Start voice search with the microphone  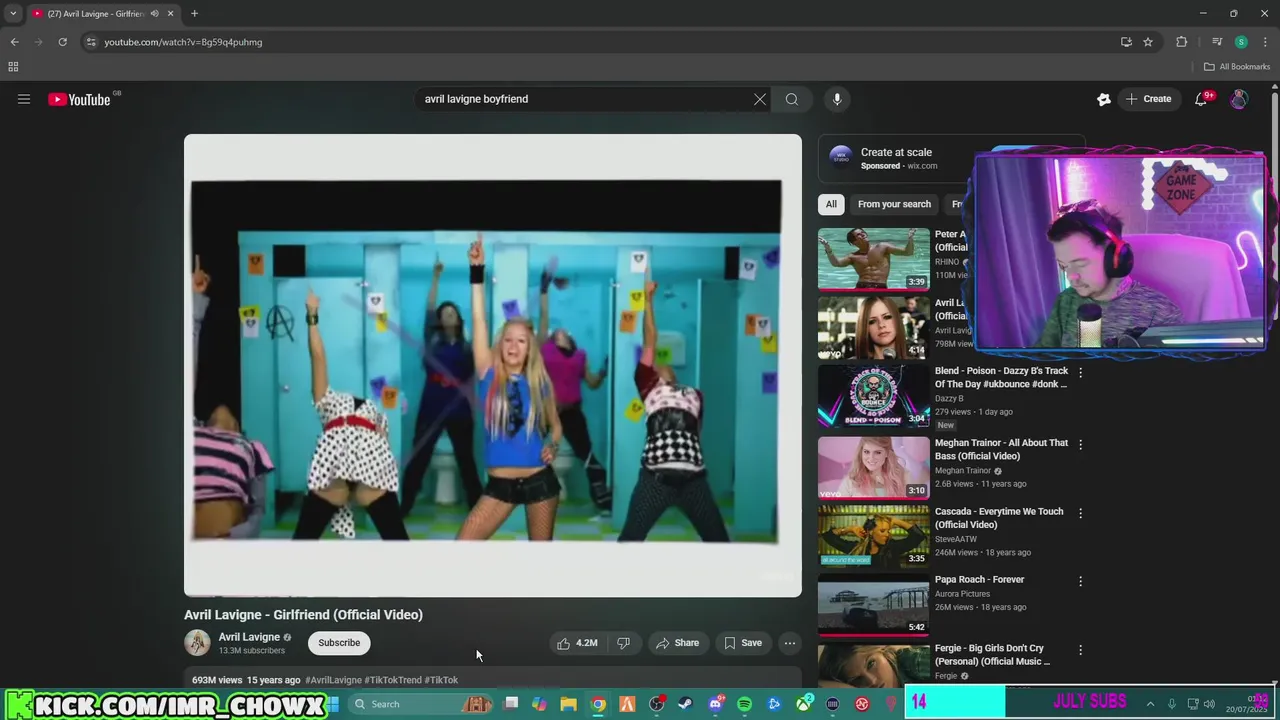837,99
